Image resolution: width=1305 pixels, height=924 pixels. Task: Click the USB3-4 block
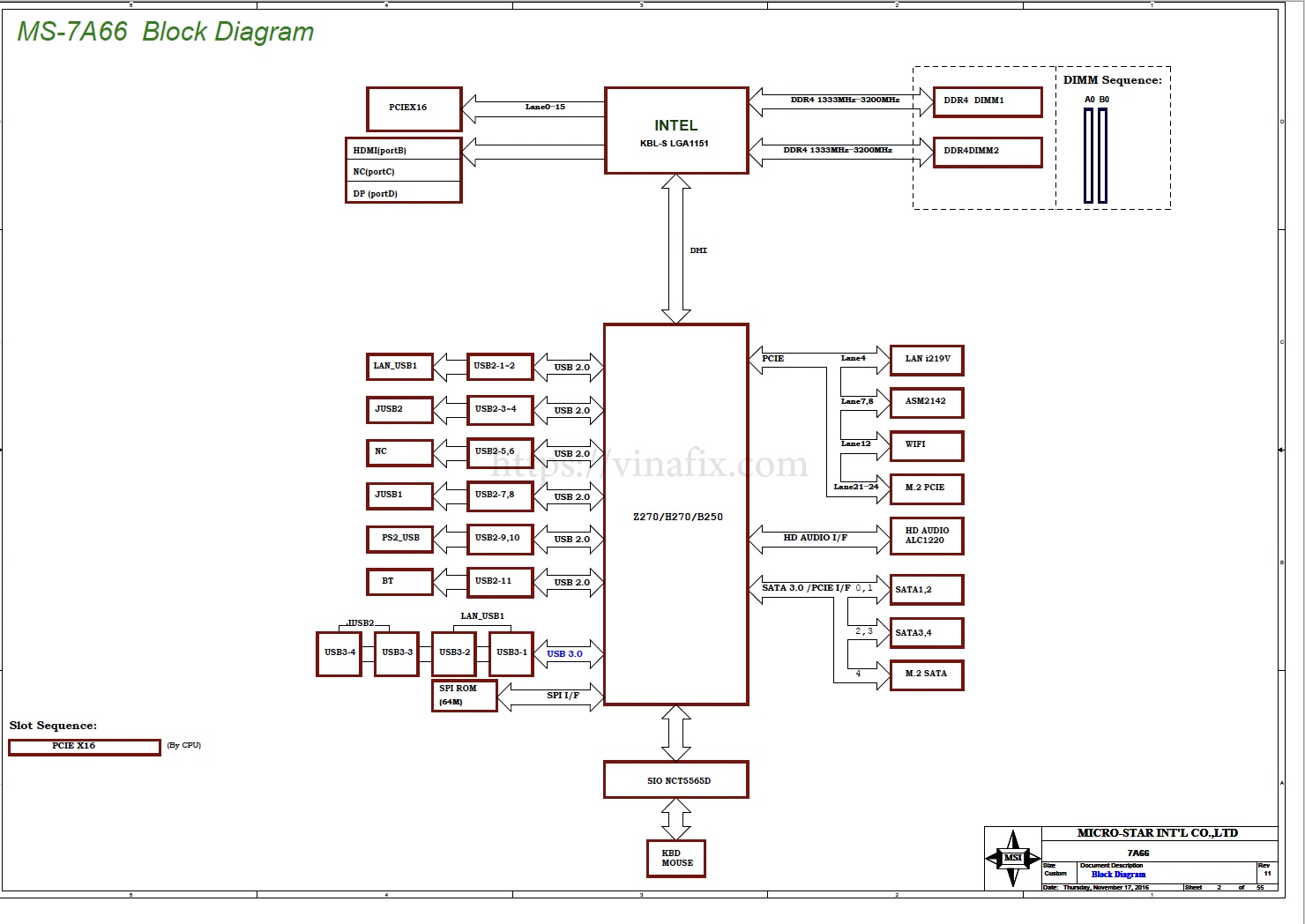(339, 653)
